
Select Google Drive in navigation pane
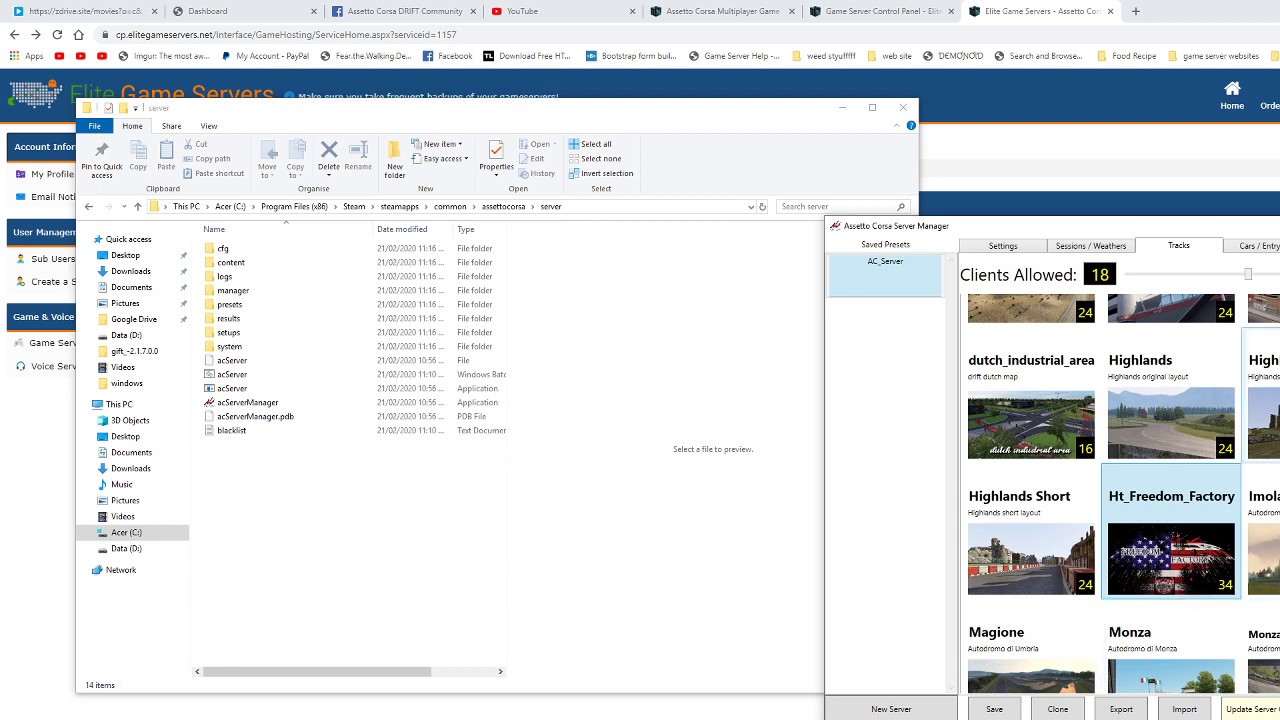pyautogui.click(x=133, y=319)
